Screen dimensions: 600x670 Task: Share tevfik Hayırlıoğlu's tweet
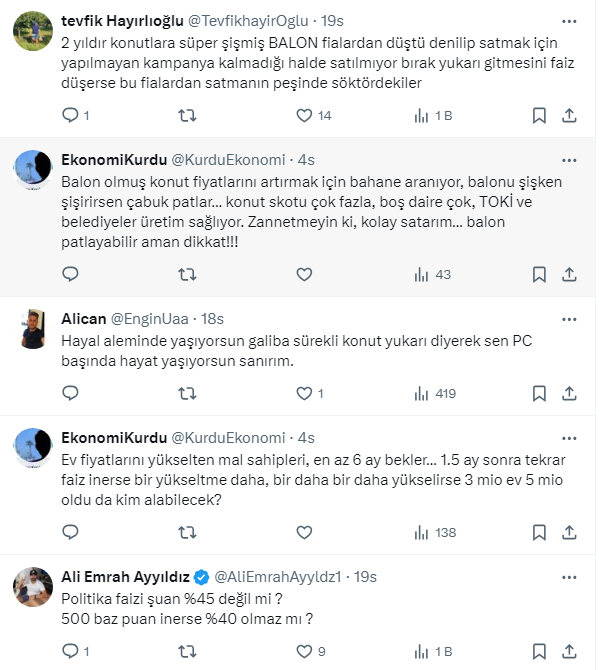tap(570, 116)
